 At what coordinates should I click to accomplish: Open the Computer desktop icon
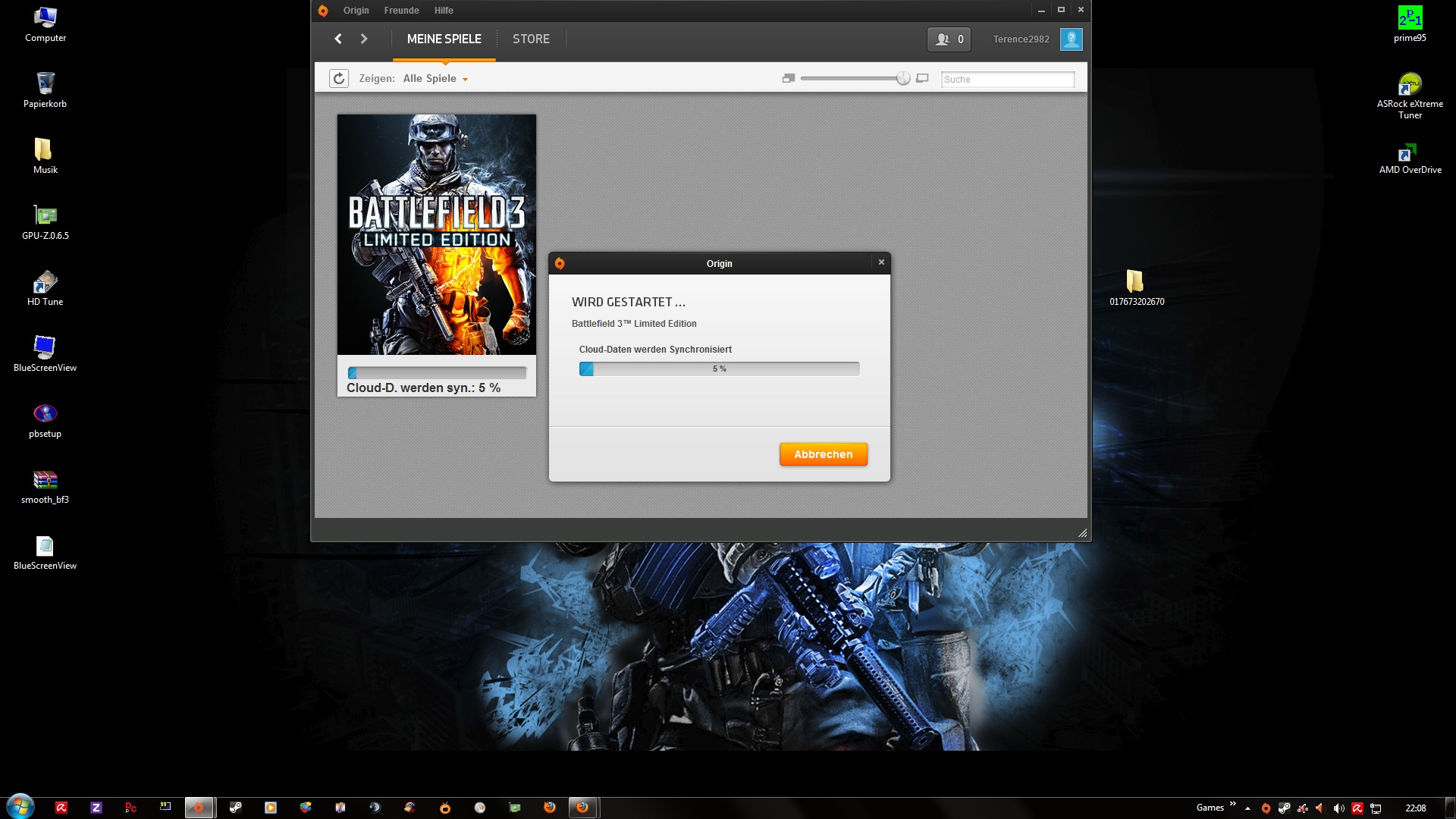pyautogui.click(x=45, y=24)
